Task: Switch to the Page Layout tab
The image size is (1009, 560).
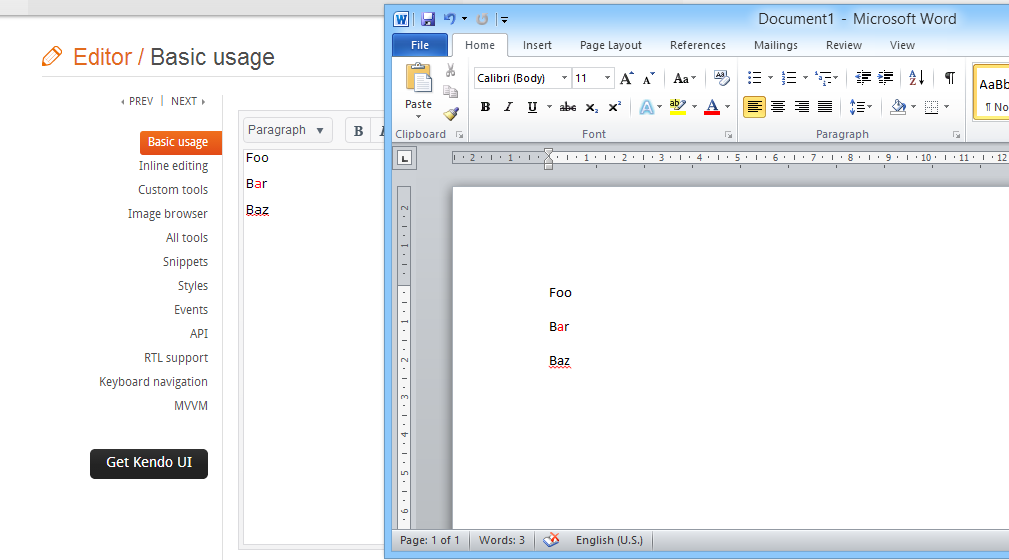Action: point(611,45)
